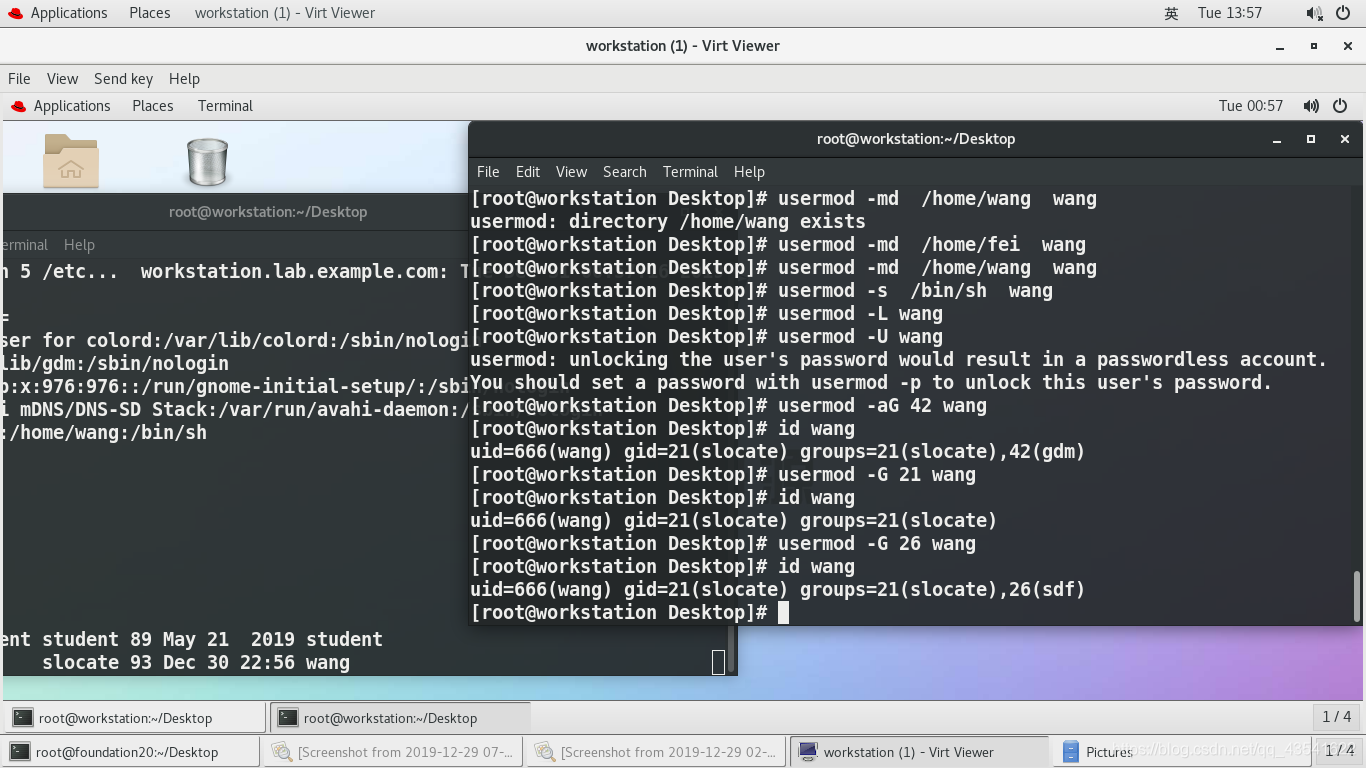Open Virt Viewer Send key menu

123,79
